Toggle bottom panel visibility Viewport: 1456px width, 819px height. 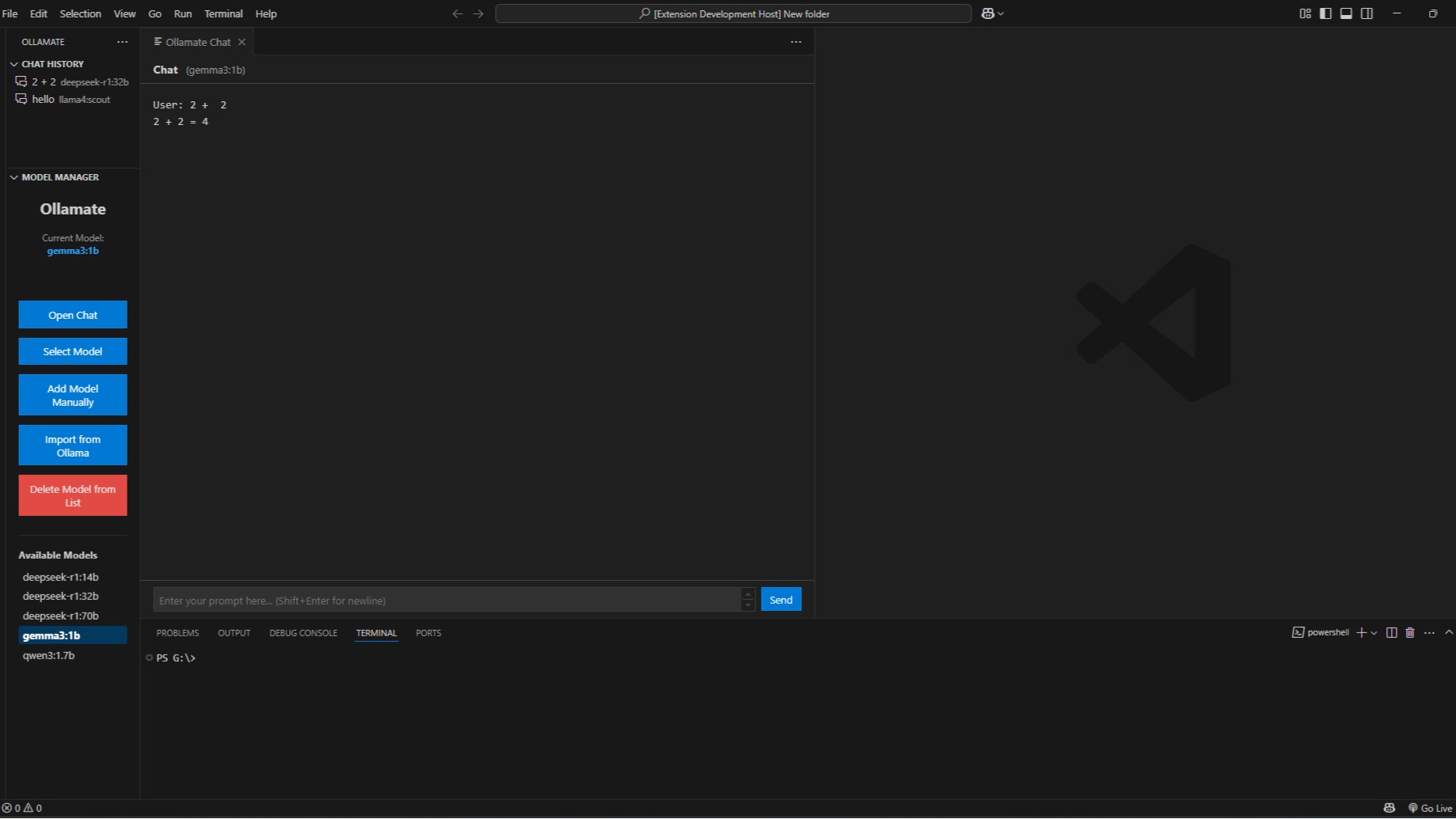pyautogui.click(x=1346, y=13)
